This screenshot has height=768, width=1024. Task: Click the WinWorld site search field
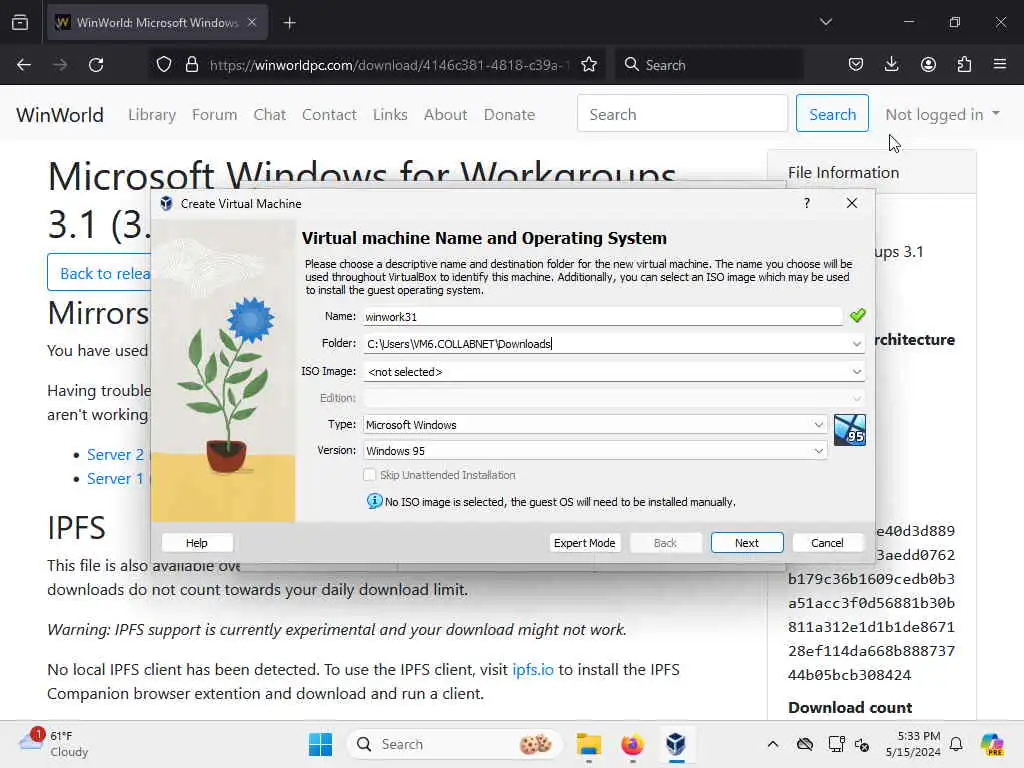tap(682, 114)
